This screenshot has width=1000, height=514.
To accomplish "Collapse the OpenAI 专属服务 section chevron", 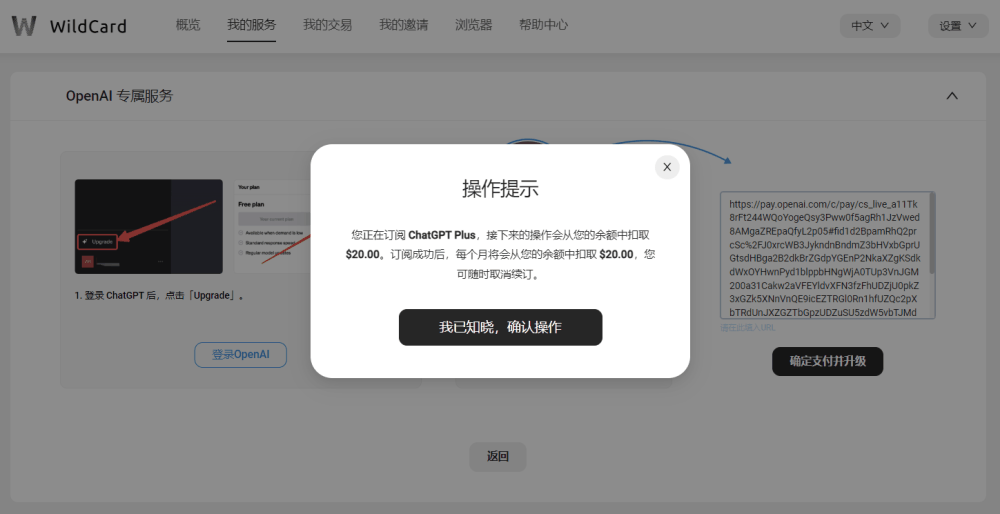I will pyautogui.click(x=952, y=96).
